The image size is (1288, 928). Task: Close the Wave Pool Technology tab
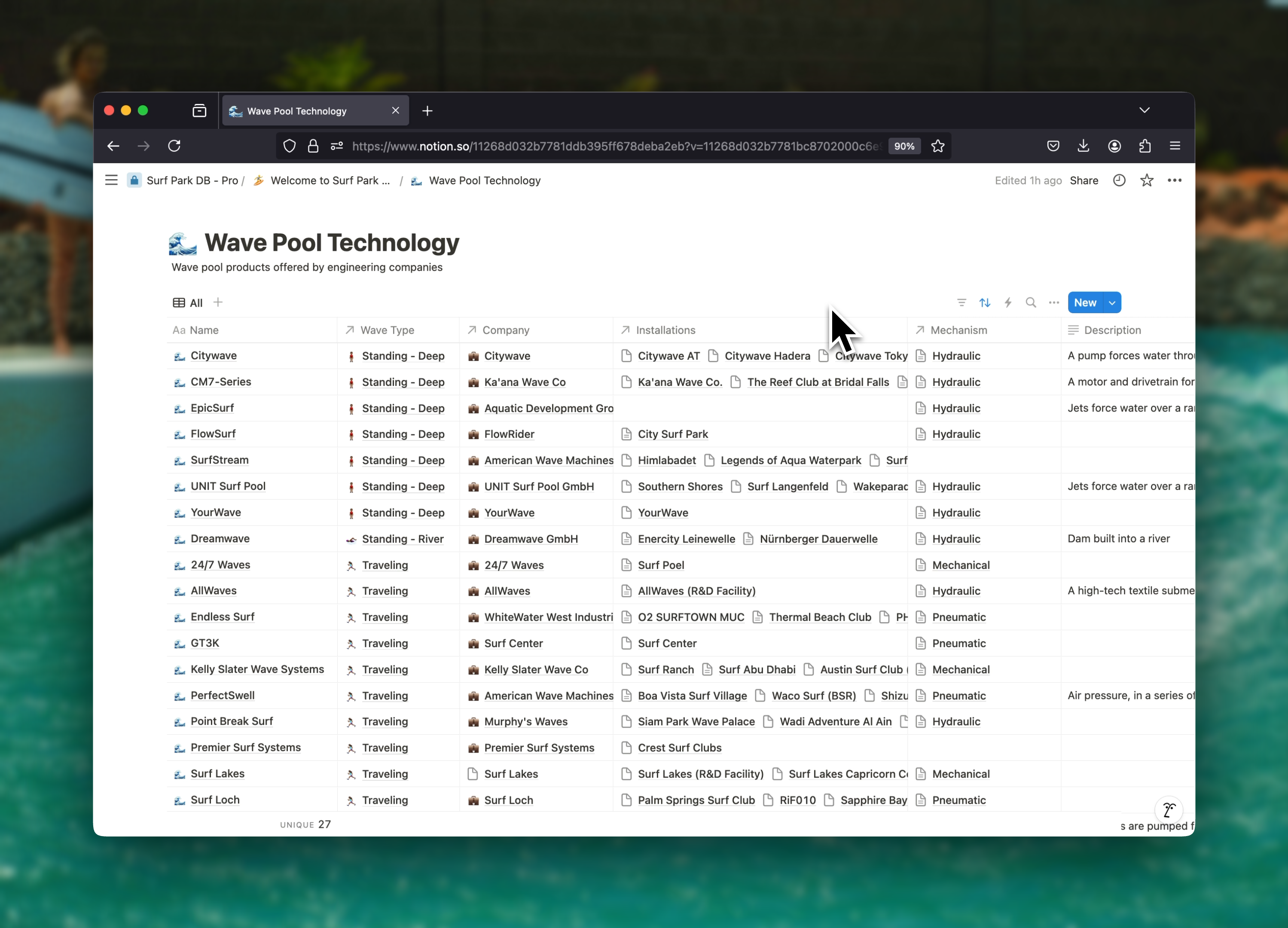(396, 111)
